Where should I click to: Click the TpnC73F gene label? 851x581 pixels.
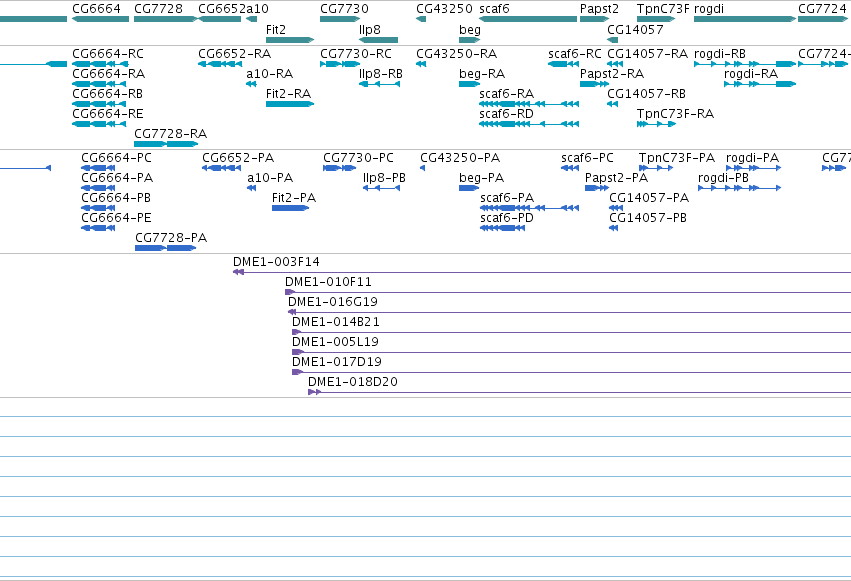pos(663,9)
